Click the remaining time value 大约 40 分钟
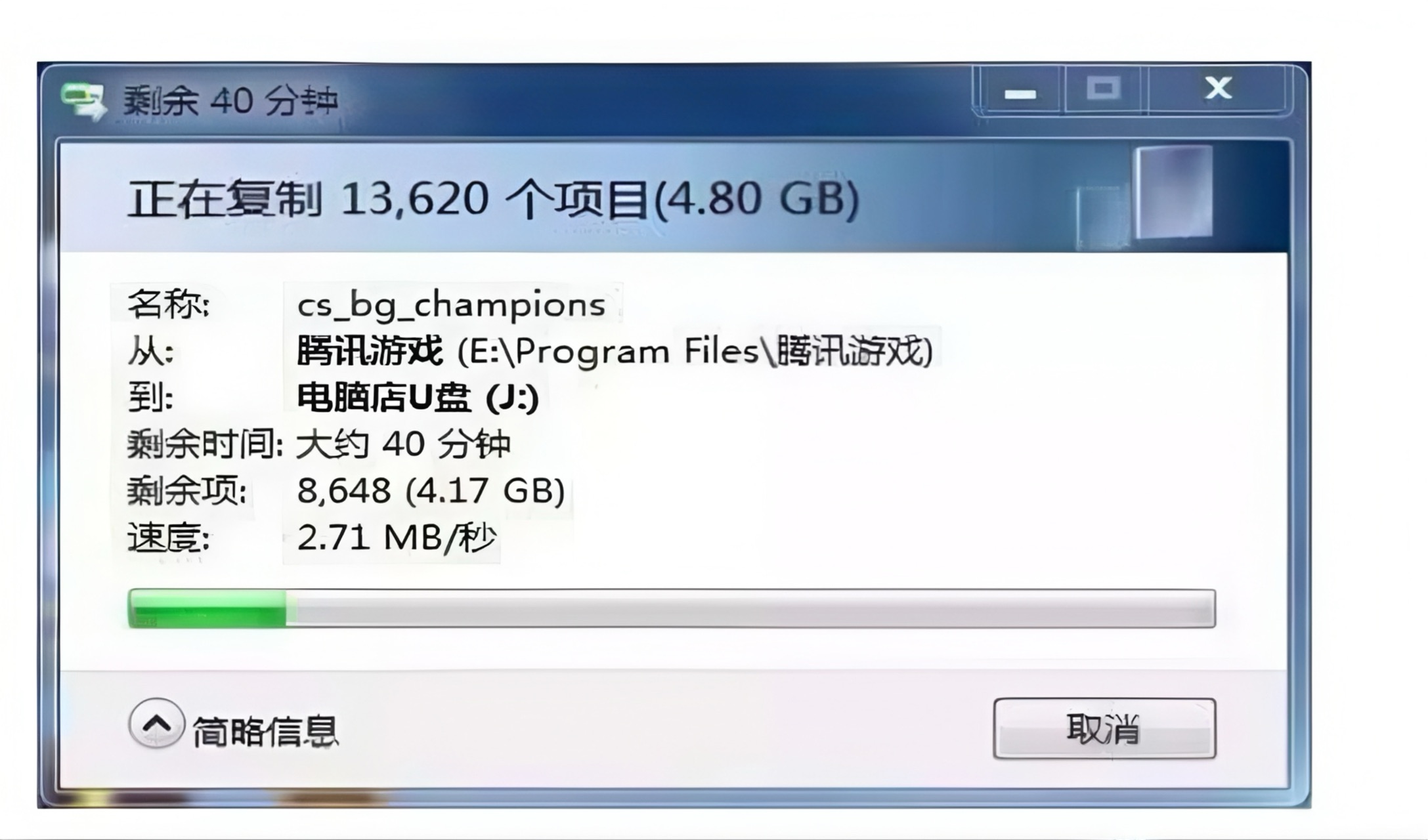Viewport: 1428px width, 840px height. click(x=403, y=444)
